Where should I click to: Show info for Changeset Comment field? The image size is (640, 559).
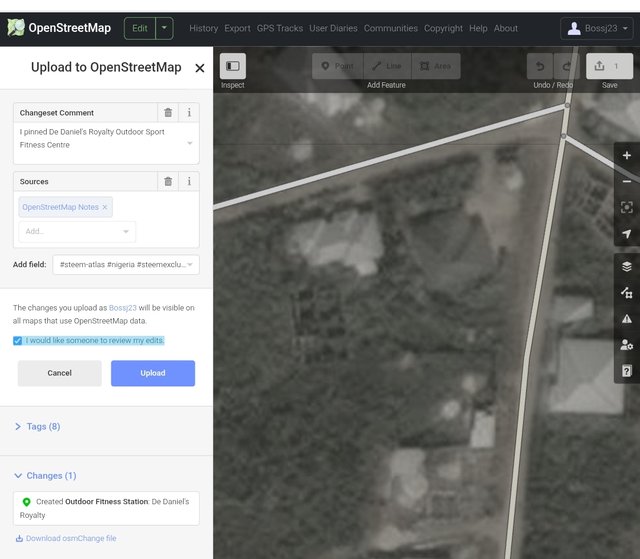[x=189, y=113]
